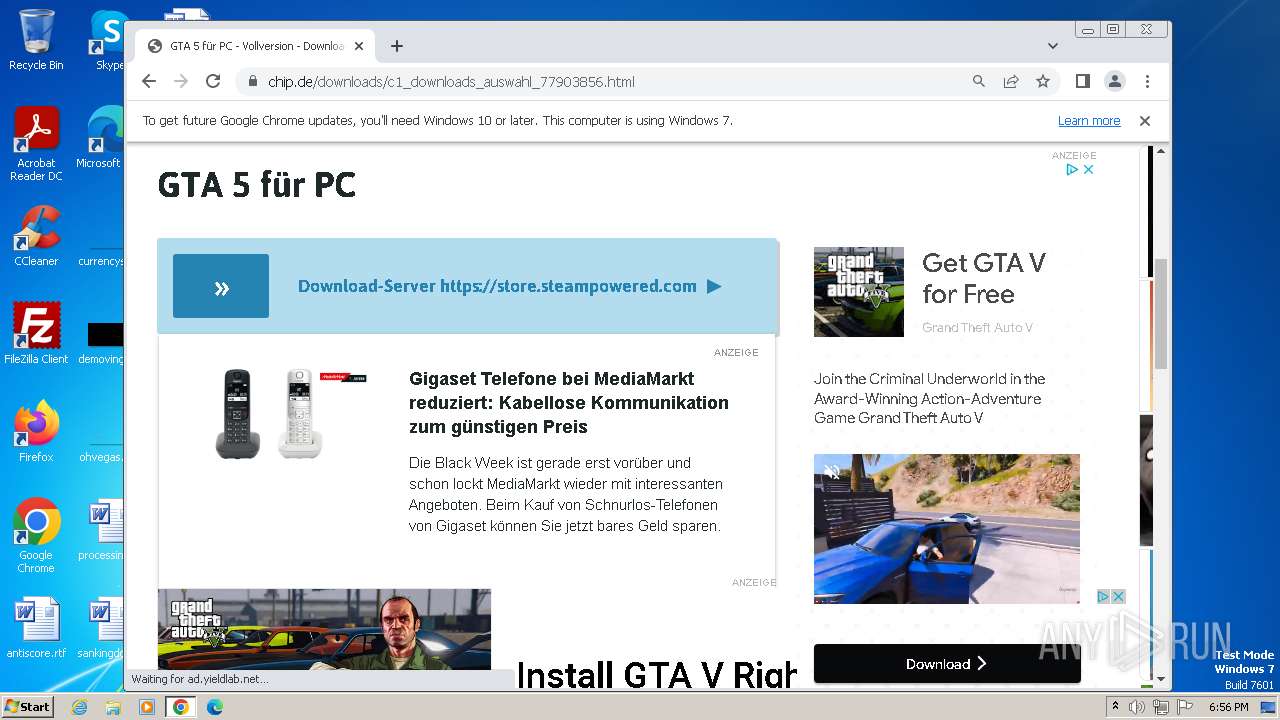Open Microsoft Edge desktop shortcut
This screenshot has width=1280, height=720.
pyautogui.click(x=100, y=138)
